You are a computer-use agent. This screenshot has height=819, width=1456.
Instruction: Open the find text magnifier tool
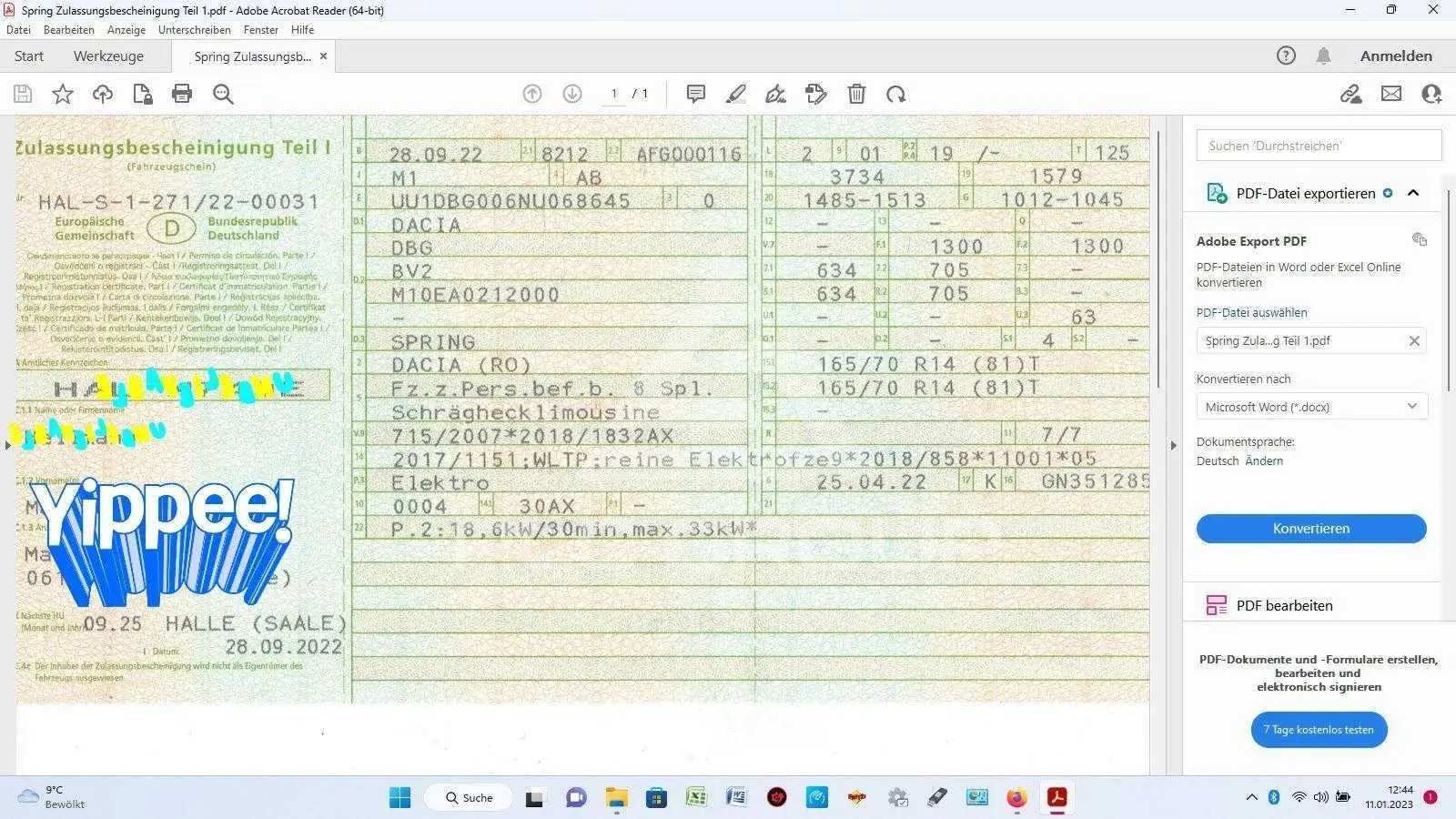pos(223,94)
